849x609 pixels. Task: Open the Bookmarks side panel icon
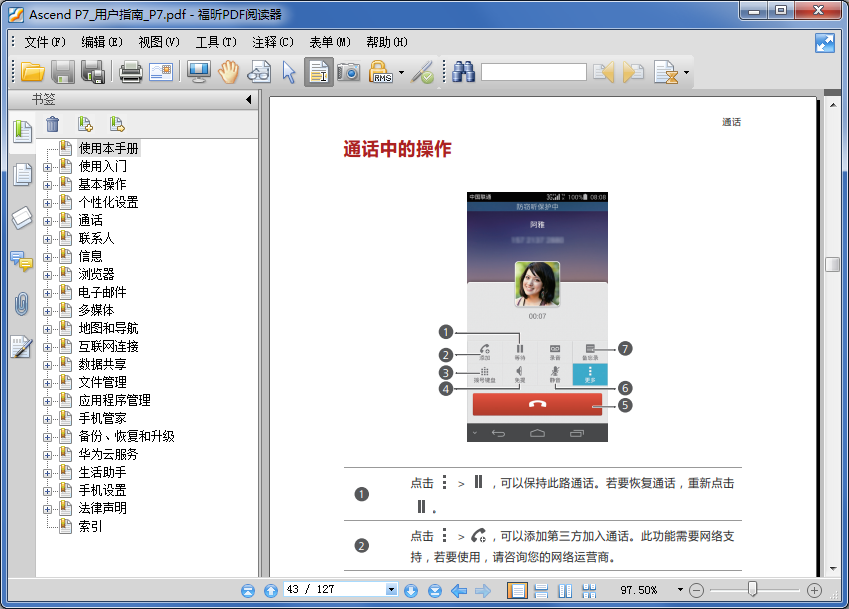(x=22, y=132)
